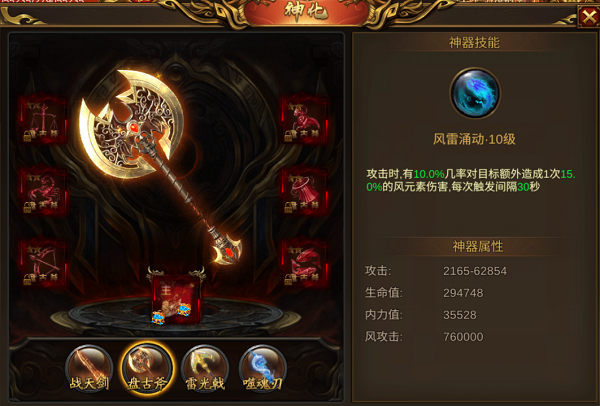Click the 攻击 stat value 2165-62854
600x406 pixels.
tap(475, 271)
